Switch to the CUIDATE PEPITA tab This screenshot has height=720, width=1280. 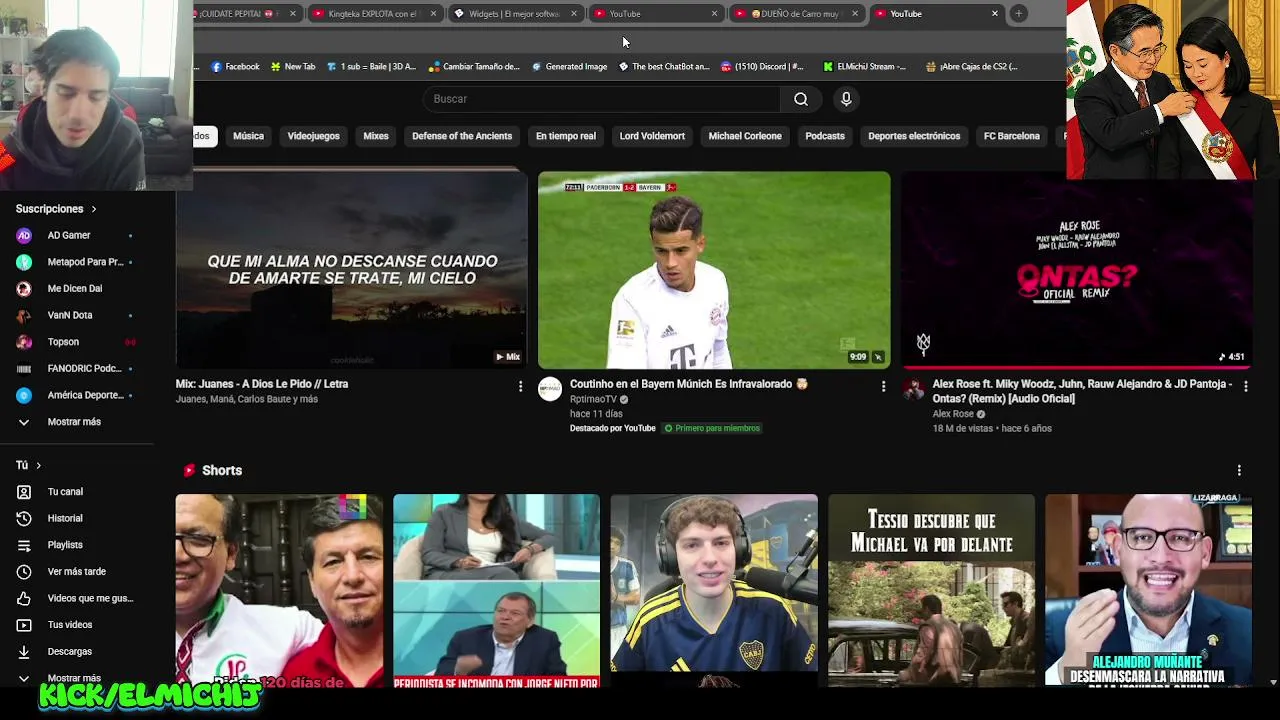click(247, 14)
